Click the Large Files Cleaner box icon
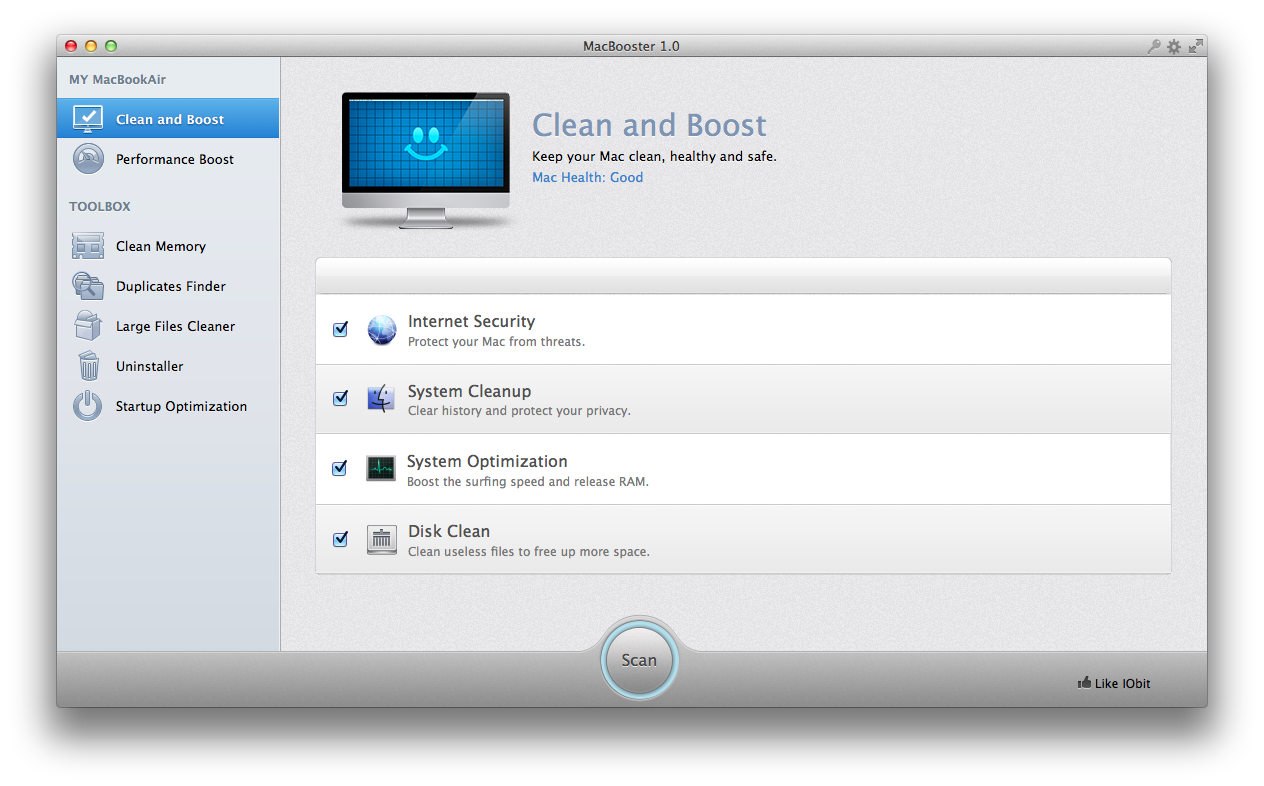Screen dimensions: 1264x786 (x=88, y=326)
